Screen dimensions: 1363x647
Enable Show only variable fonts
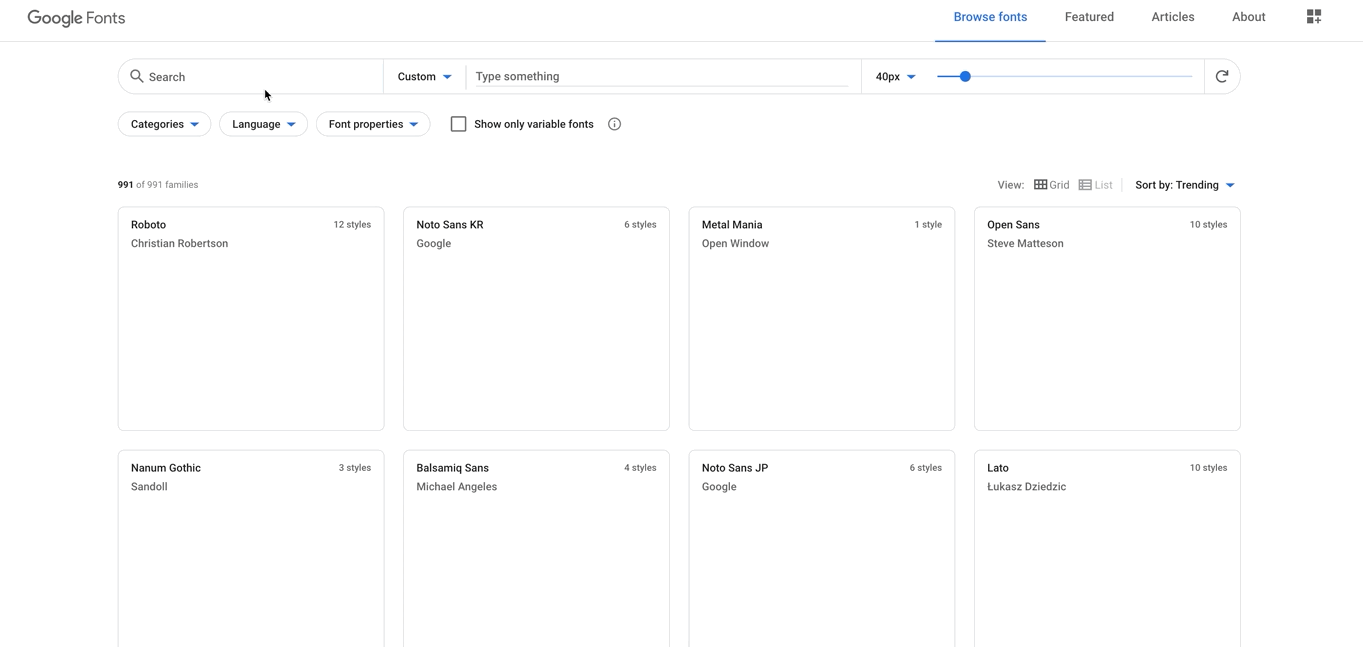[x=458, y=123]
